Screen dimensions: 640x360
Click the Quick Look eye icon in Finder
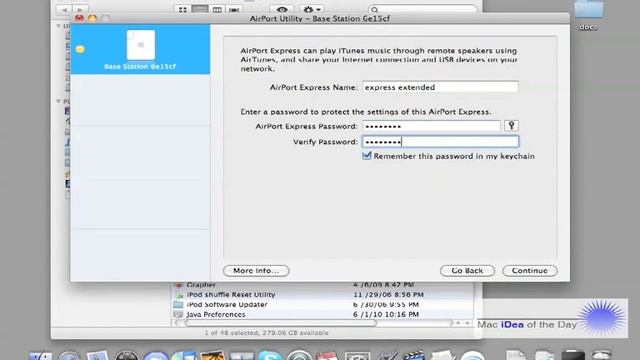pos(282,9)
